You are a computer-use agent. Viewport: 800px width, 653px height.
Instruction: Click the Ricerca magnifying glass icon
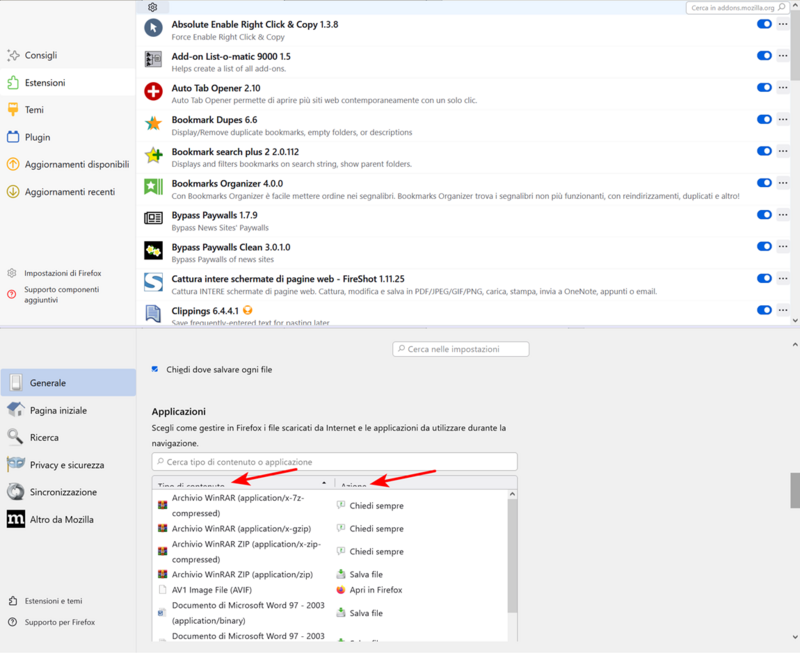pyautogui.click(x=15, y=437)
